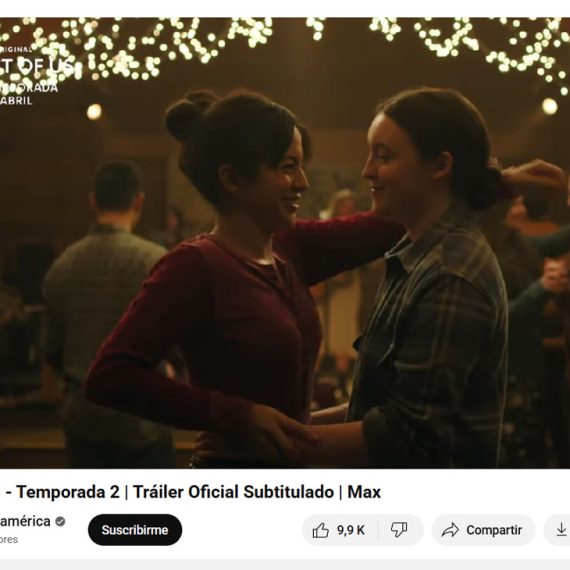Click the Last of Us logo overlay
570x570 pixels.
36,66
